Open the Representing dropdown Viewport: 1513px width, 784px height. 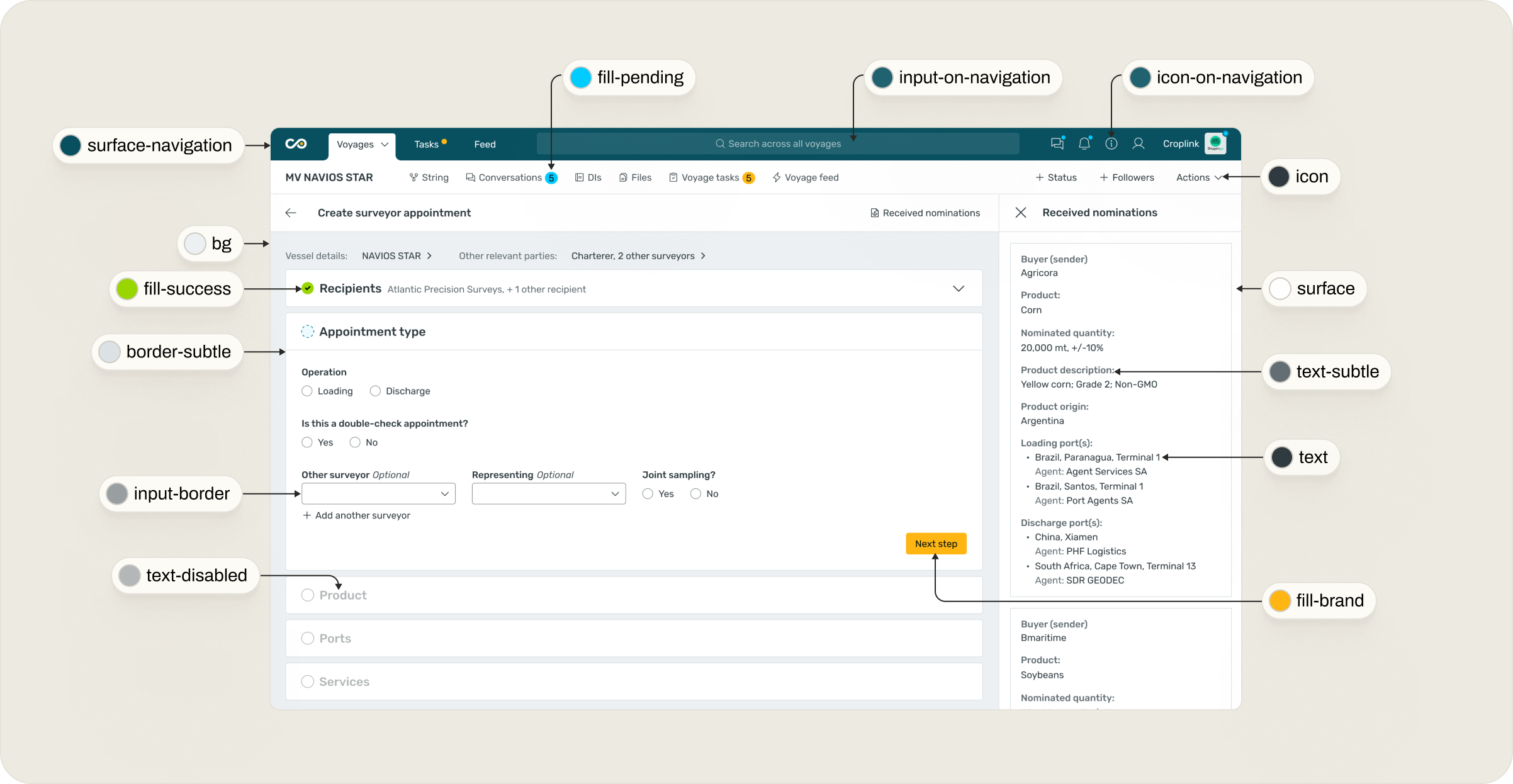click(x=548, y=494)
